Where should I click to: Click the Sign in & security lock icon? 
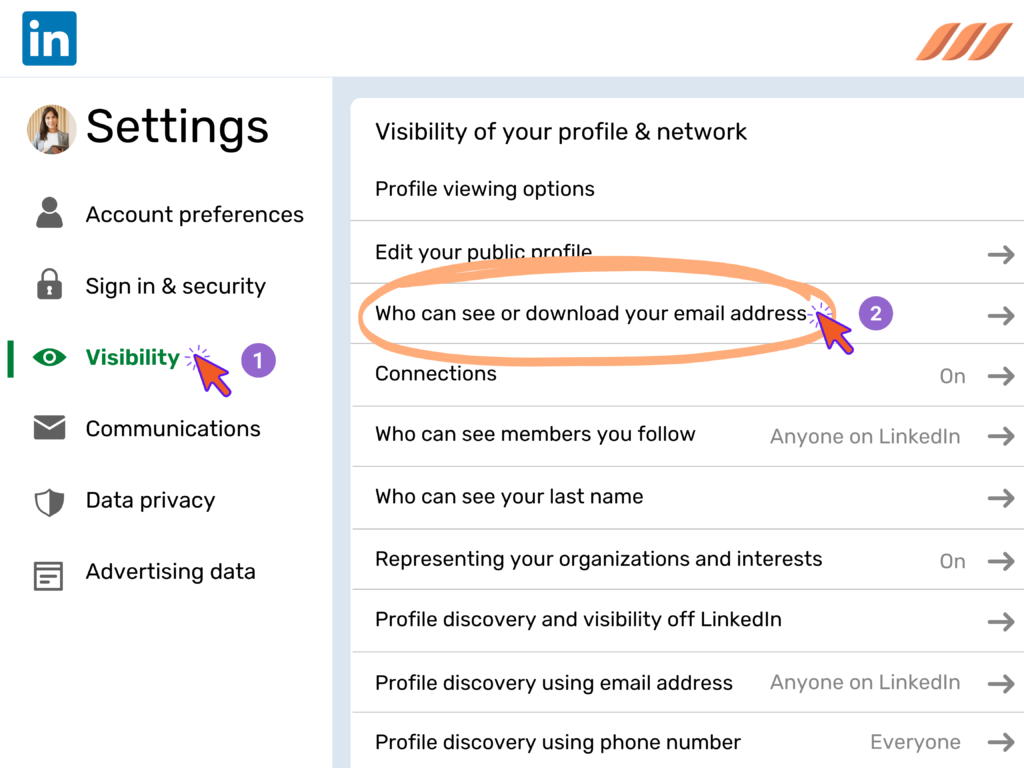48,285
